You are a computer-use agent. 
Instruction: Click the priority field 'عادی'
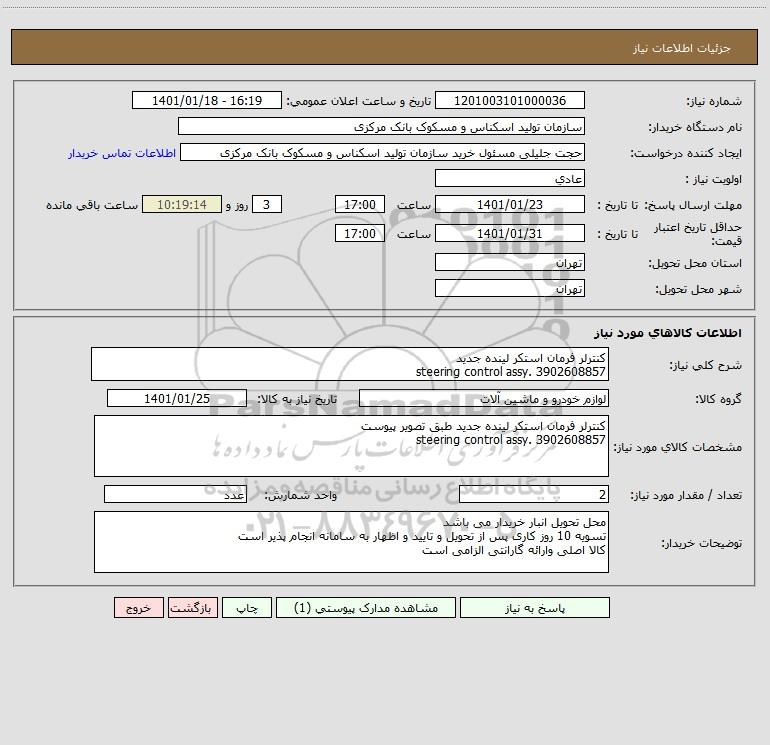tap(510, 178)
